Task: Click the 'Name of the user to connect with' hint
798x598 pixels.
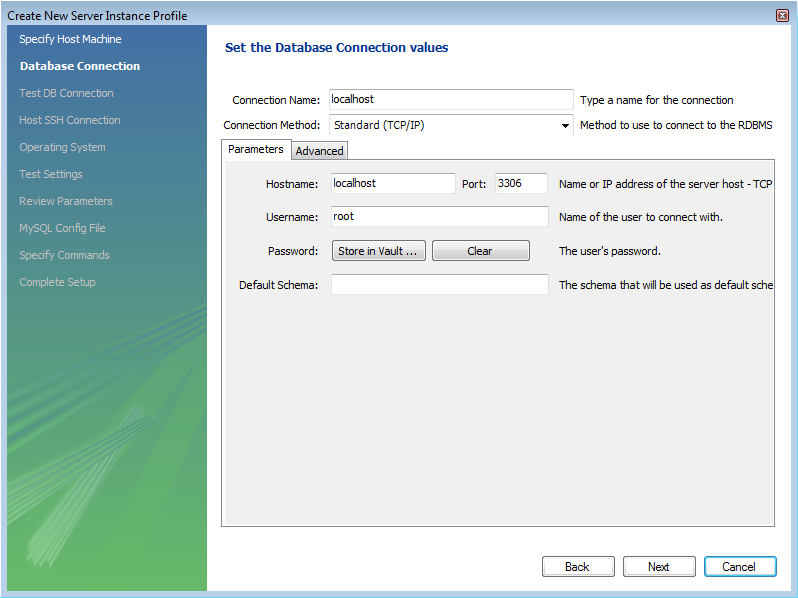Action: 641,217
